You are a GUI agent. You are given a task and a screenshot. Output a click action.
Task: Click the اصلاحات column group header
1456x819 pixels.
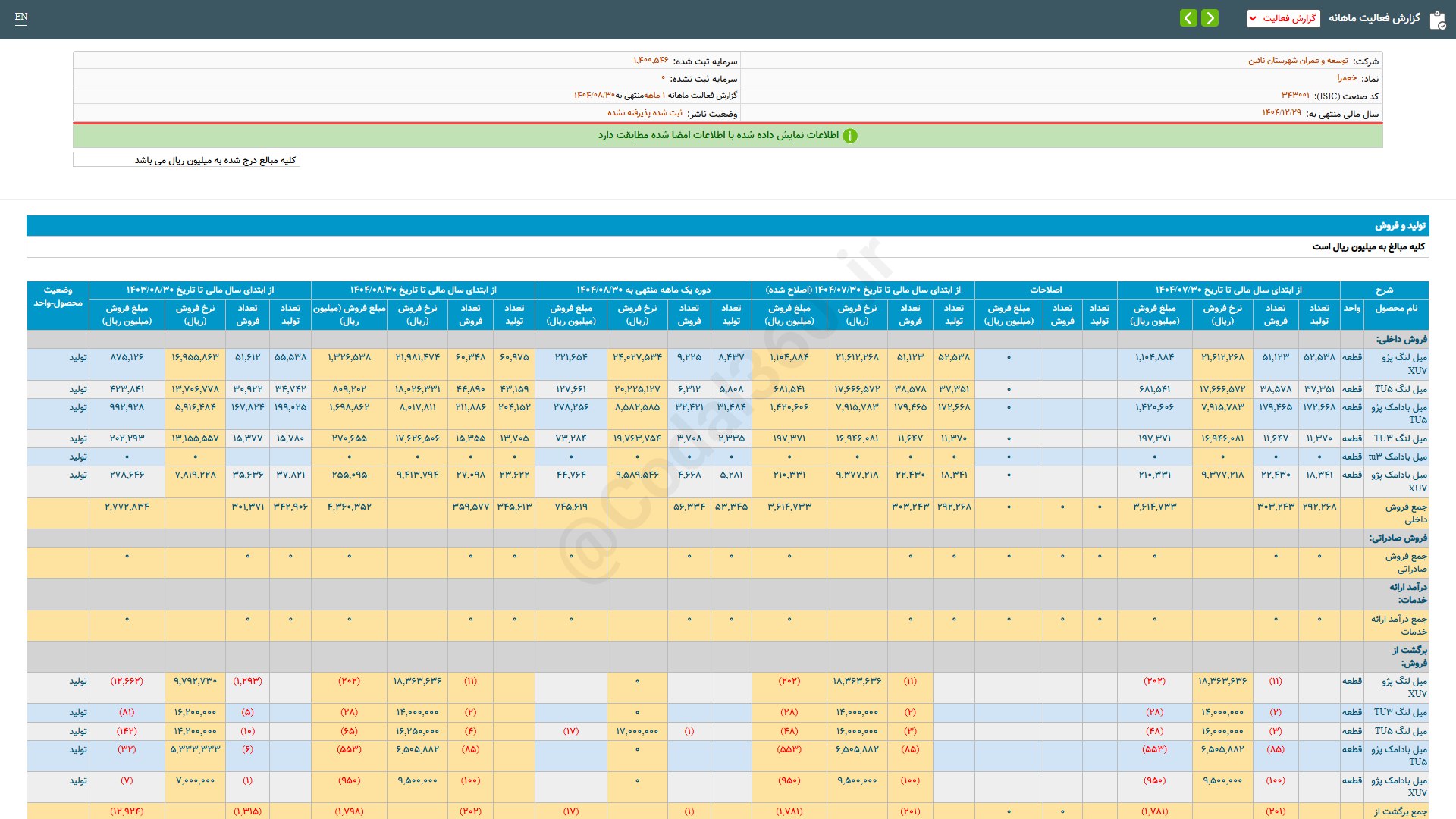(1045, 290)
